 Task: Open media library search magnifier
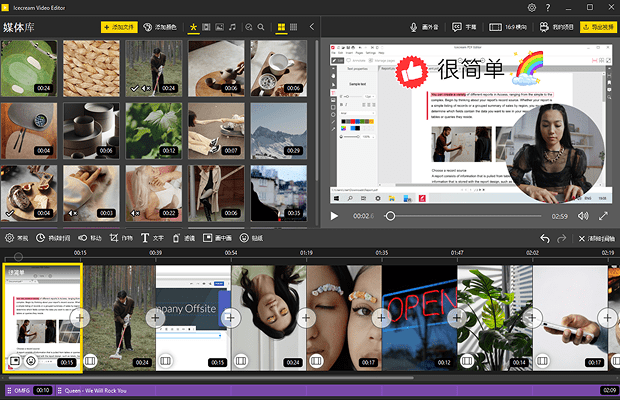261,27
